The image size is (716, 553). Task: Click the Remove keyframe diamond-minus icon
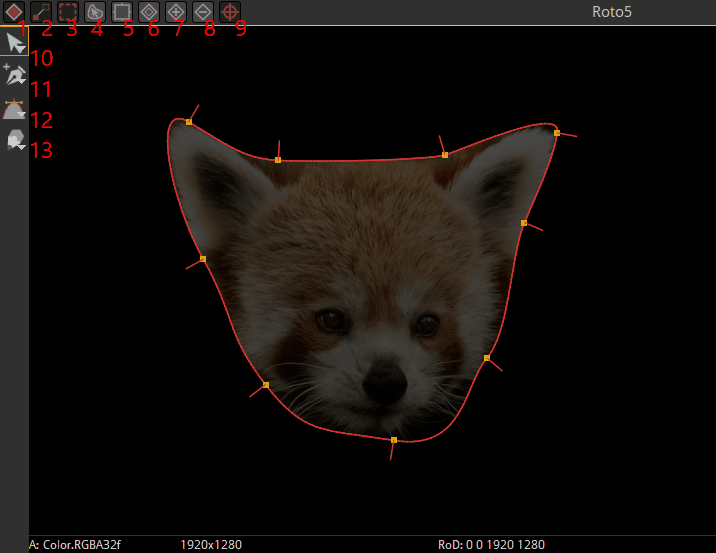tap(203, 12)
